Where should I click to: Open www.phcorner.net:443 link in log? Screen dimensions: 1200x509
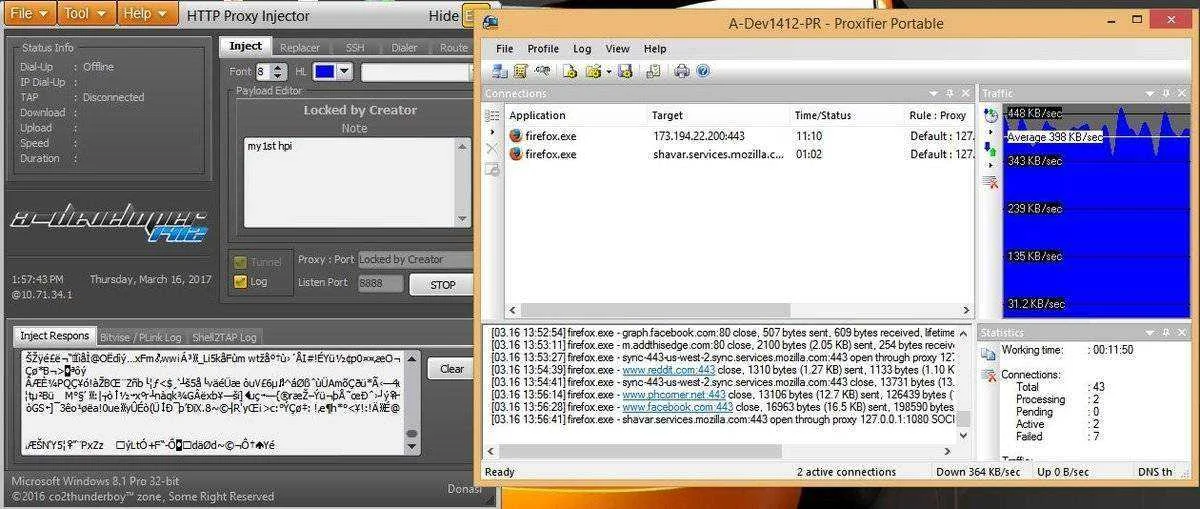click(x=672, y=394)
